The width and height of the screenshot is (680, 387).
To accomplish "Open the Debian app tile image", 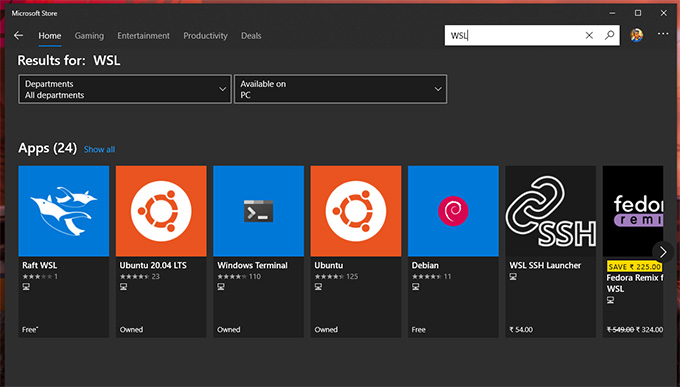I will click(x=453, y=211).
